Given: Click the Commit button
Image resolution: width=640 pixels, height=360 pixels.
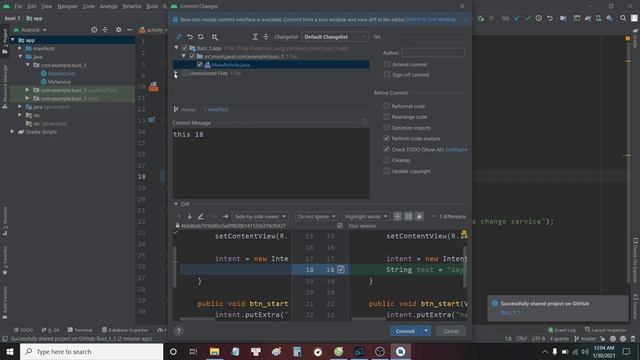Looking at the screenshot, I should [405, 331].
